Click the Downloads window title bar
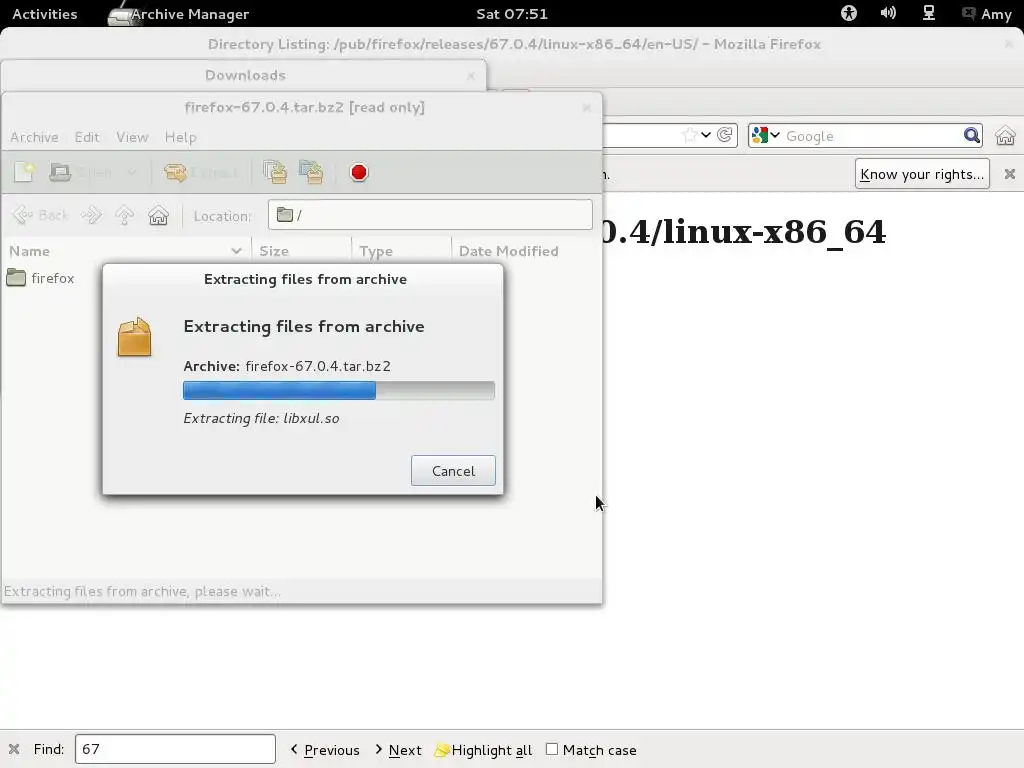1024x768 pixels. coord(245,75)
